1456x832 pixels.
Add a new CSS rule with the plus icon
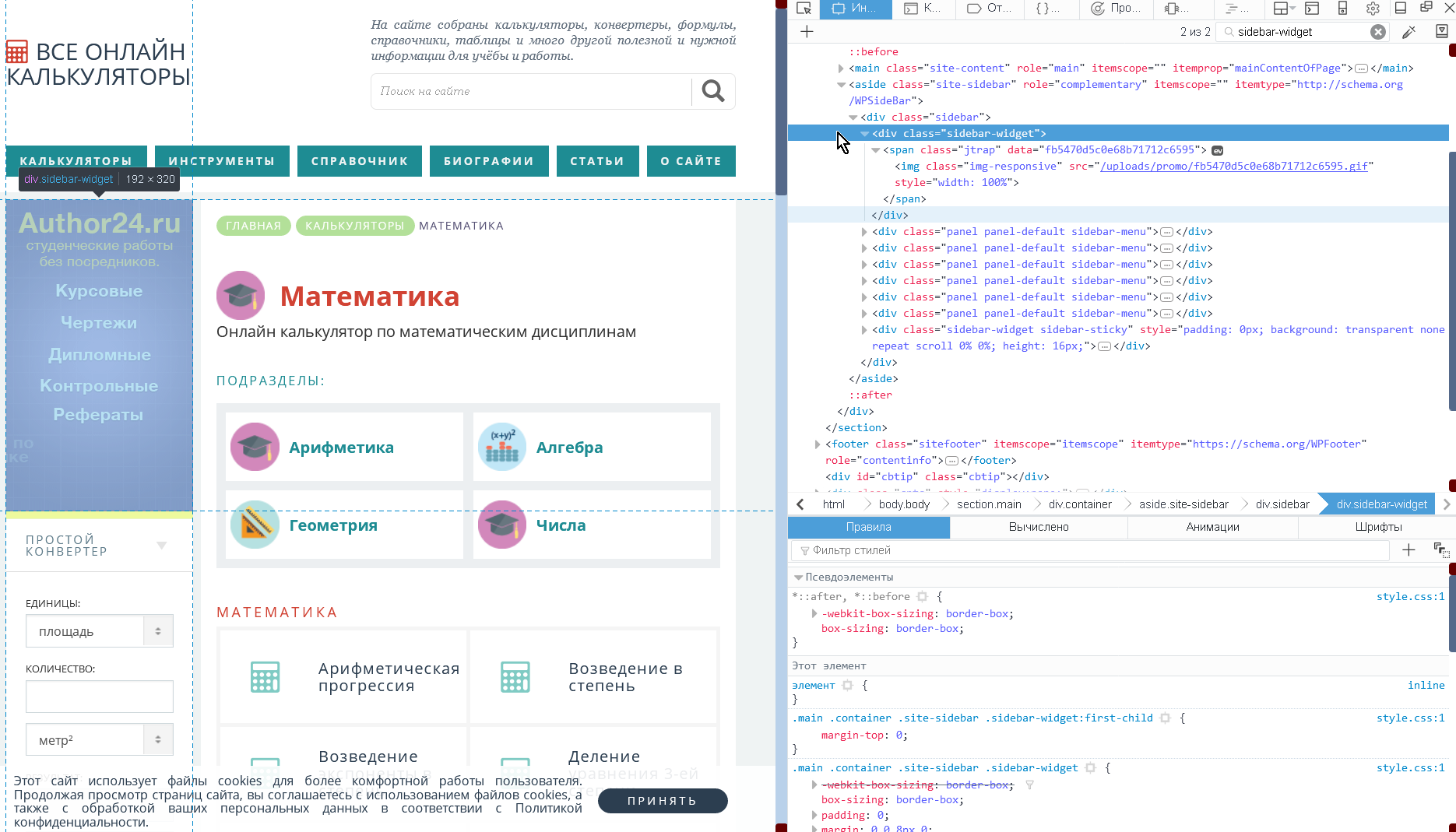1409,550
